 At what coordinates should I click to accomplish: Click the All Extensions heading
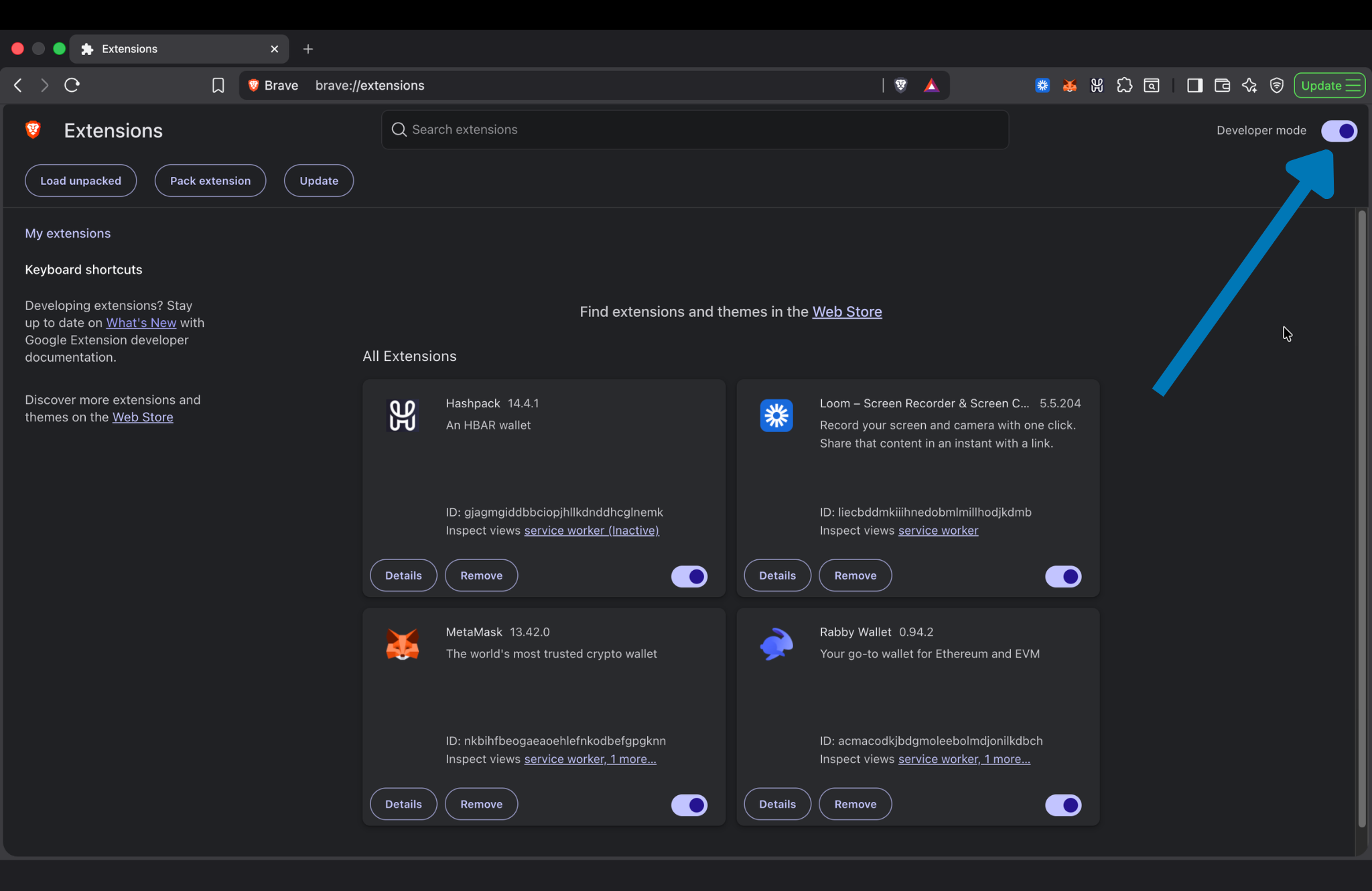[409, 356]
